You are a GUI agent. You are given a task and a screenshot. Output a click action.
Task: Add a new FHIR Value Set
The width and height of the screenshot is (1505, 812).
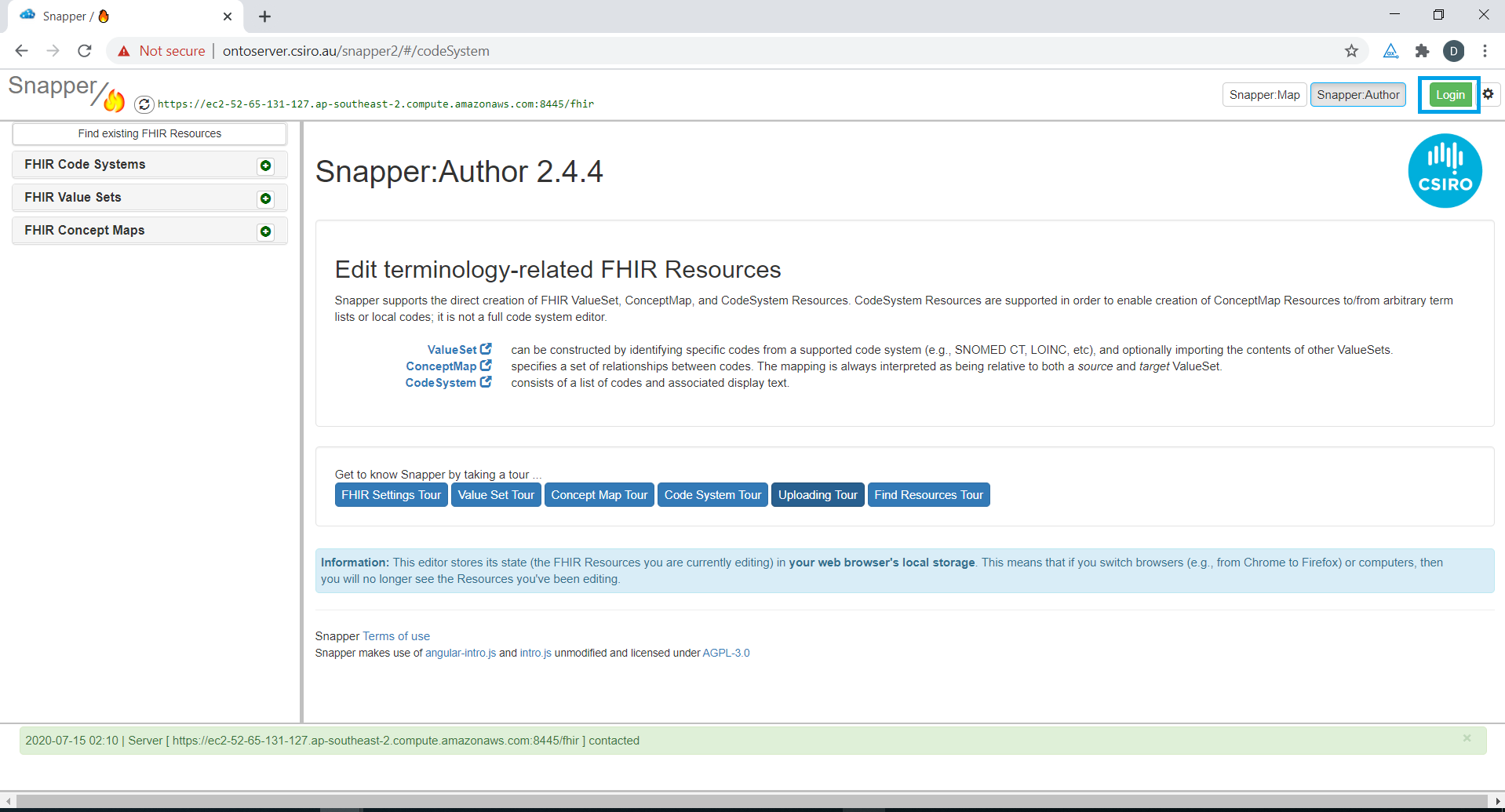[266, 198]
